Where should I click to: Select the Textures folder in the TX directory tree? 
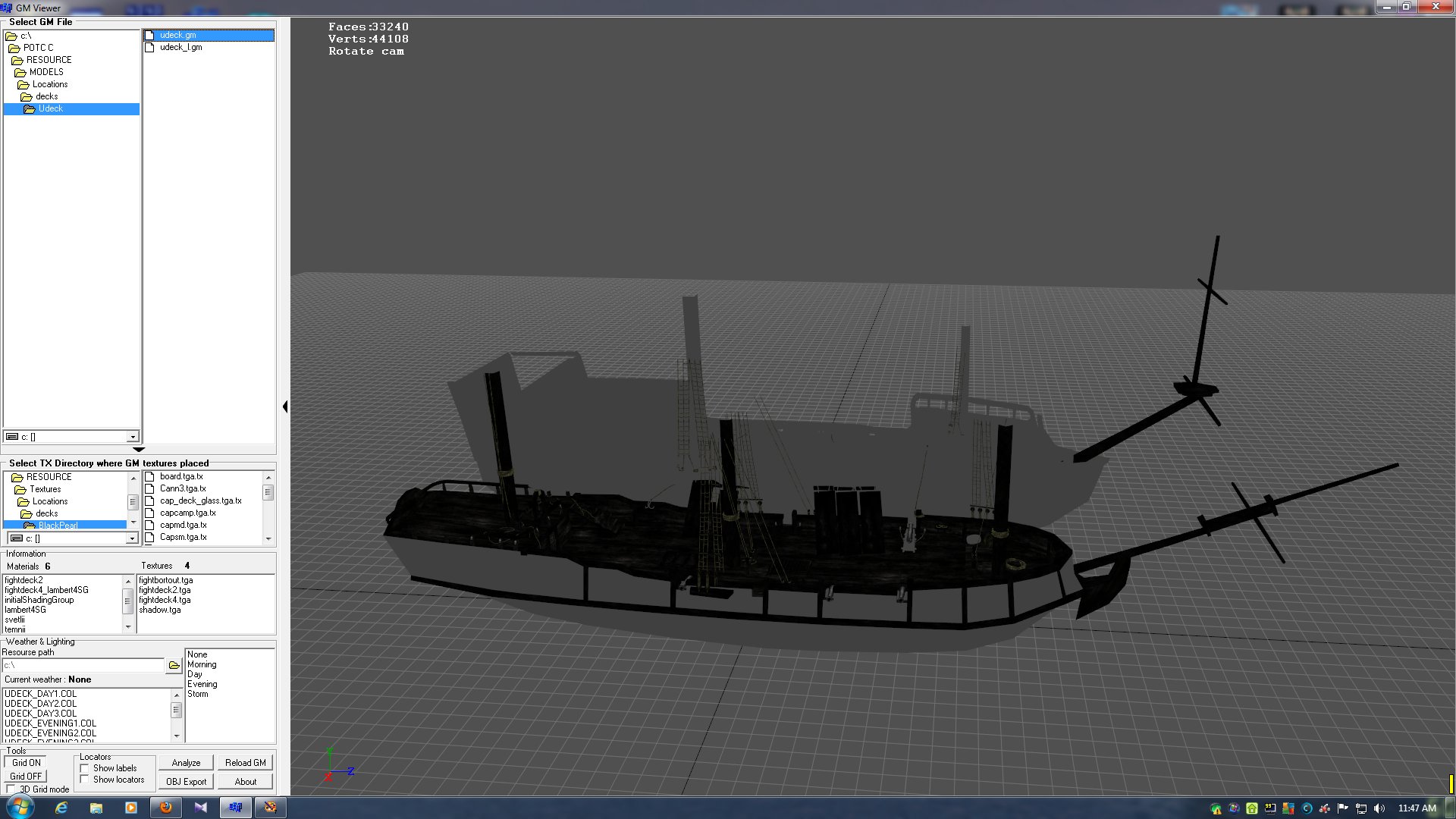point(45,490)
